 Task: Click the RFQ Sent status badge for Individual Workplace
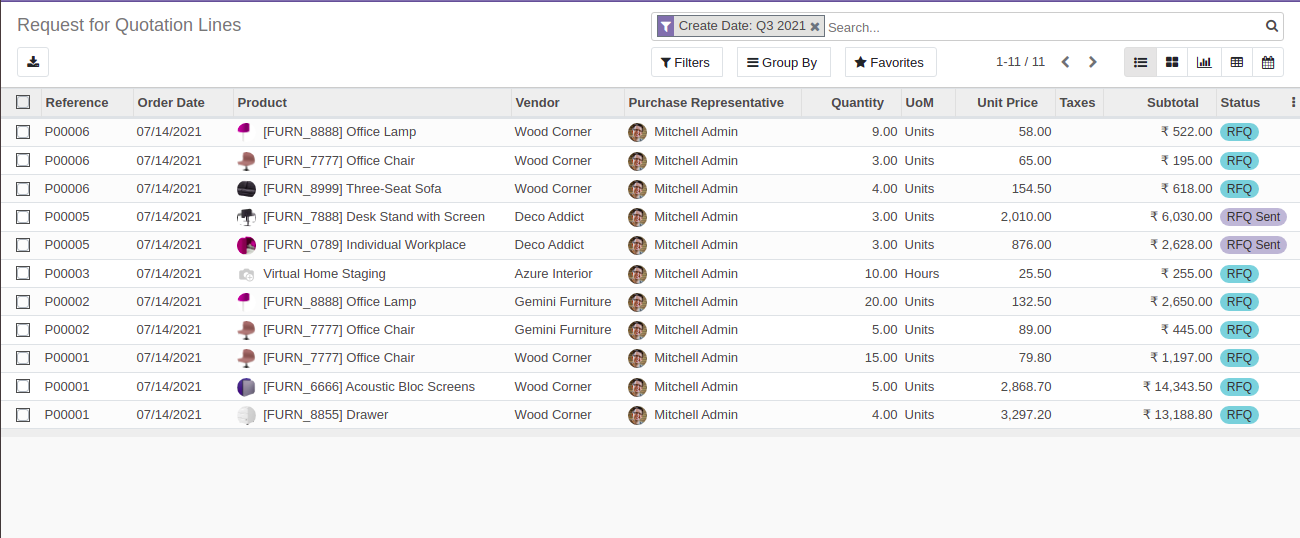click(1253, 245)
